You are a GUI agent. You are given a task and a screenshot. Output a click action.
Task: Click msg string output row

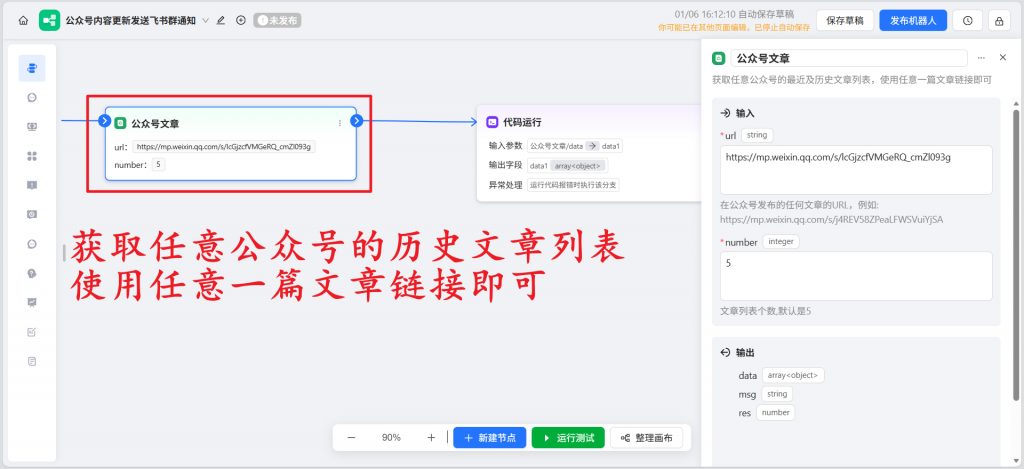point(765,394)
